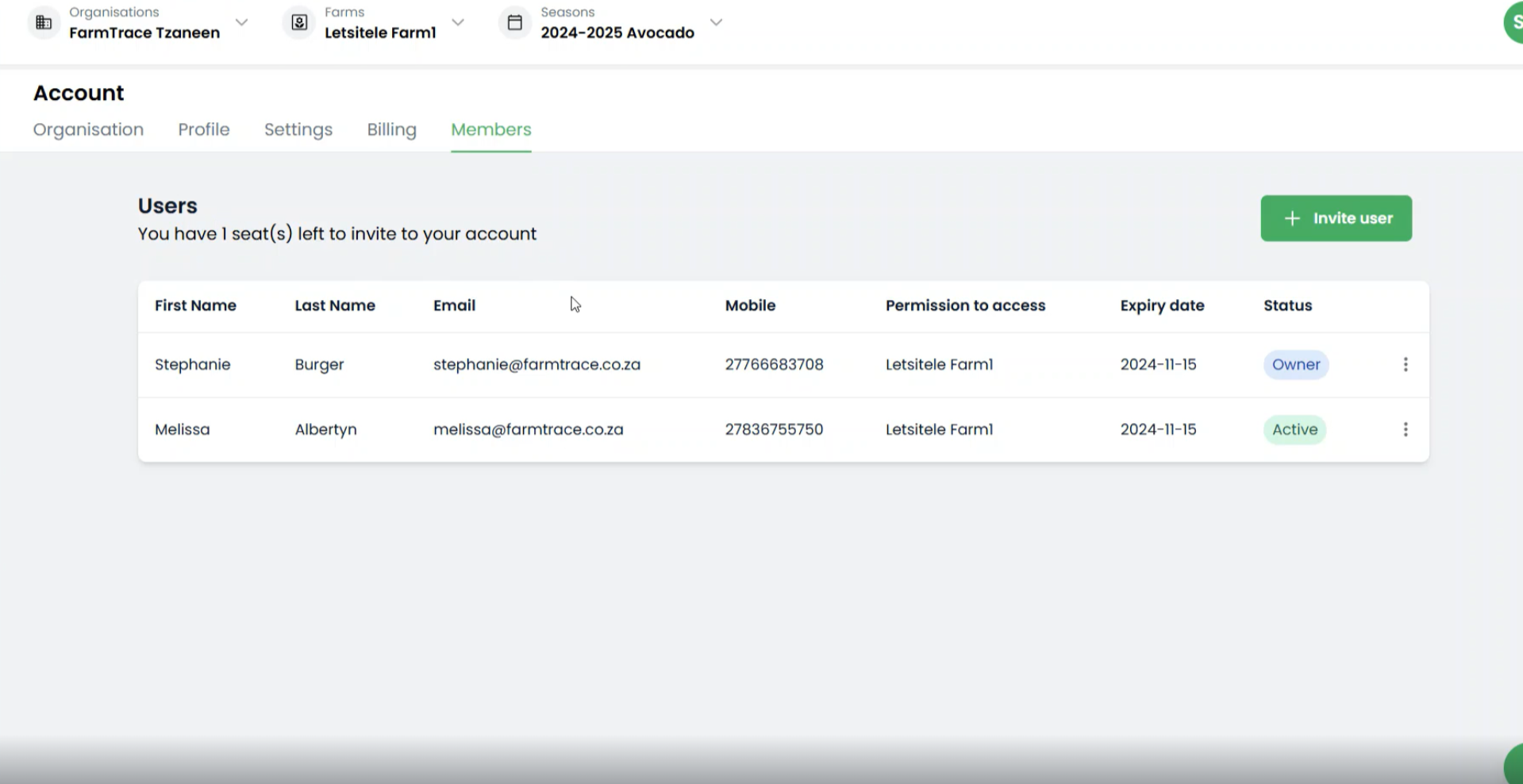Click the Farms icon
1523x784 pixels.
point(299,22)
